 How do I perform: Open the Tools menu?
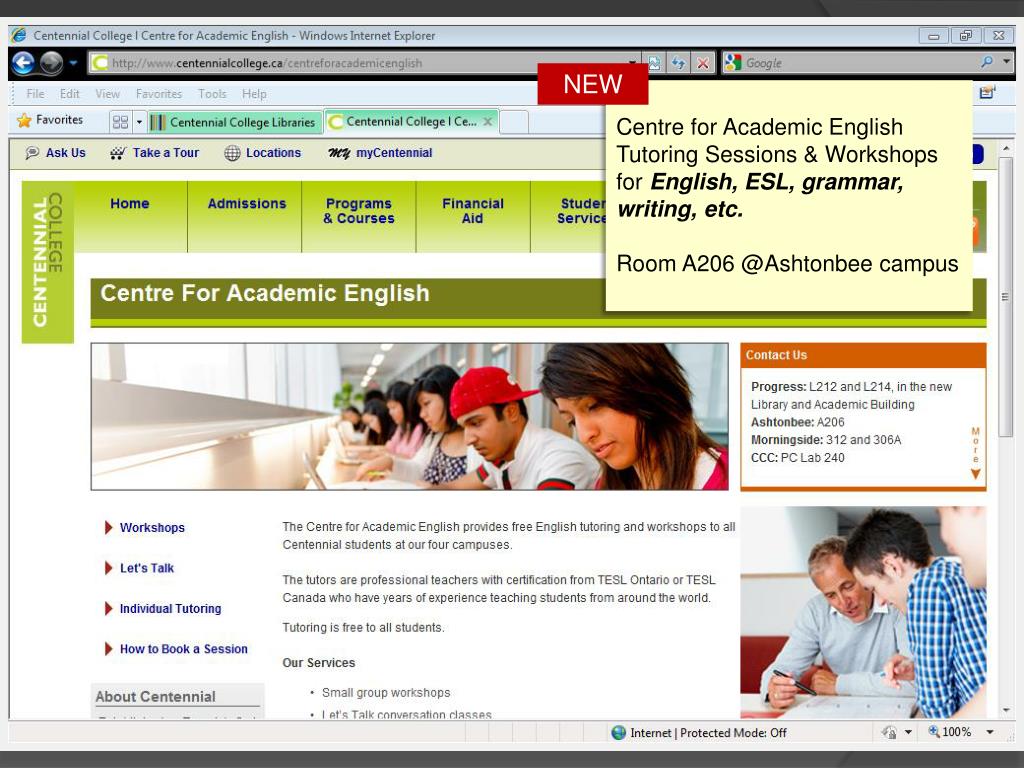(212, 94)
